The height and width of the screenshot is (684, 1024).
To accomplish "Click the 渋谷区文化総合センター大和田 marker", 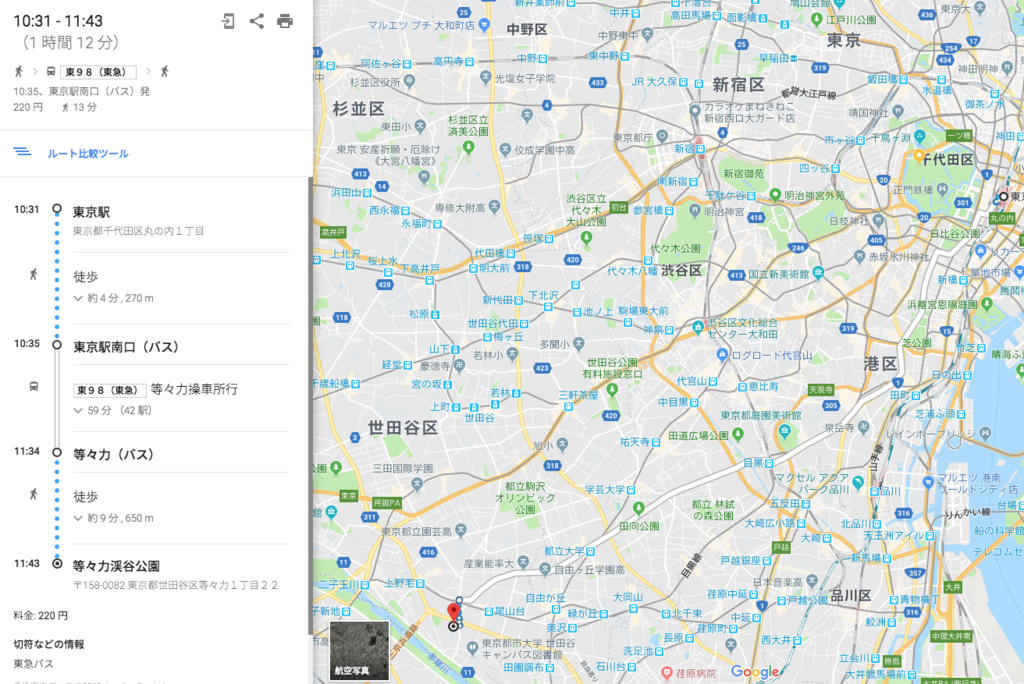I will 697,326.
